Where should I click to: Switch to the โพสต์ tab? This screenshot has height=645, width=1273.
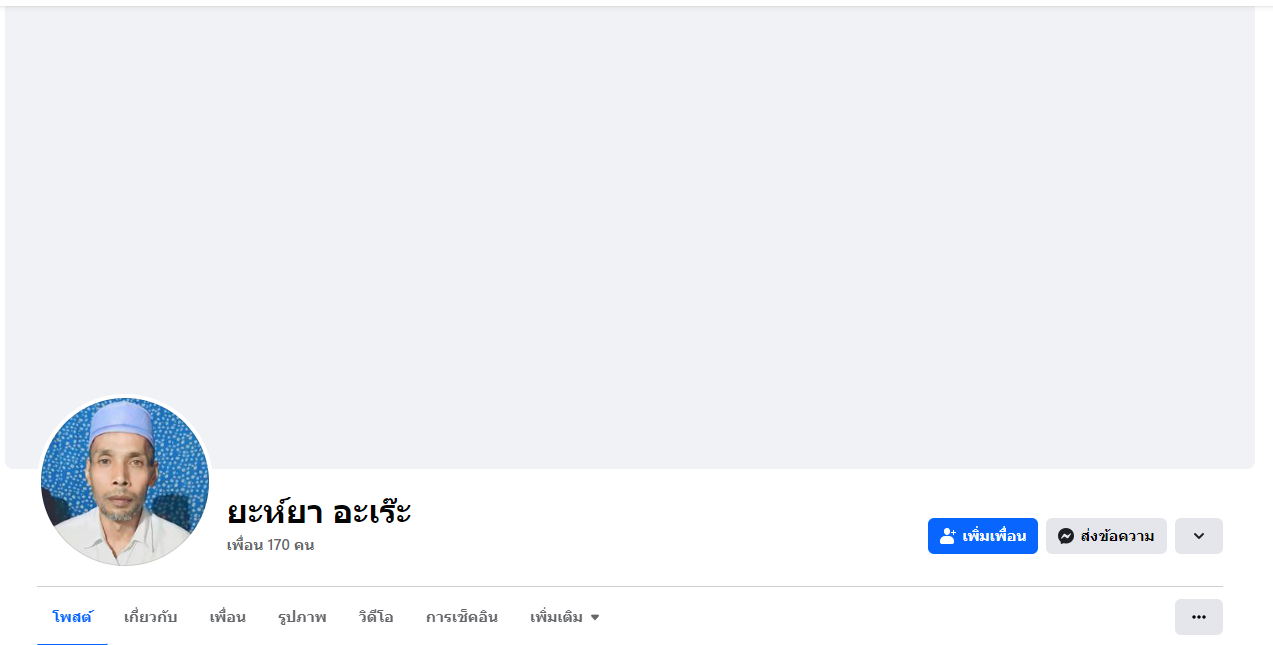pyautogui.click(x=72, y=617)
